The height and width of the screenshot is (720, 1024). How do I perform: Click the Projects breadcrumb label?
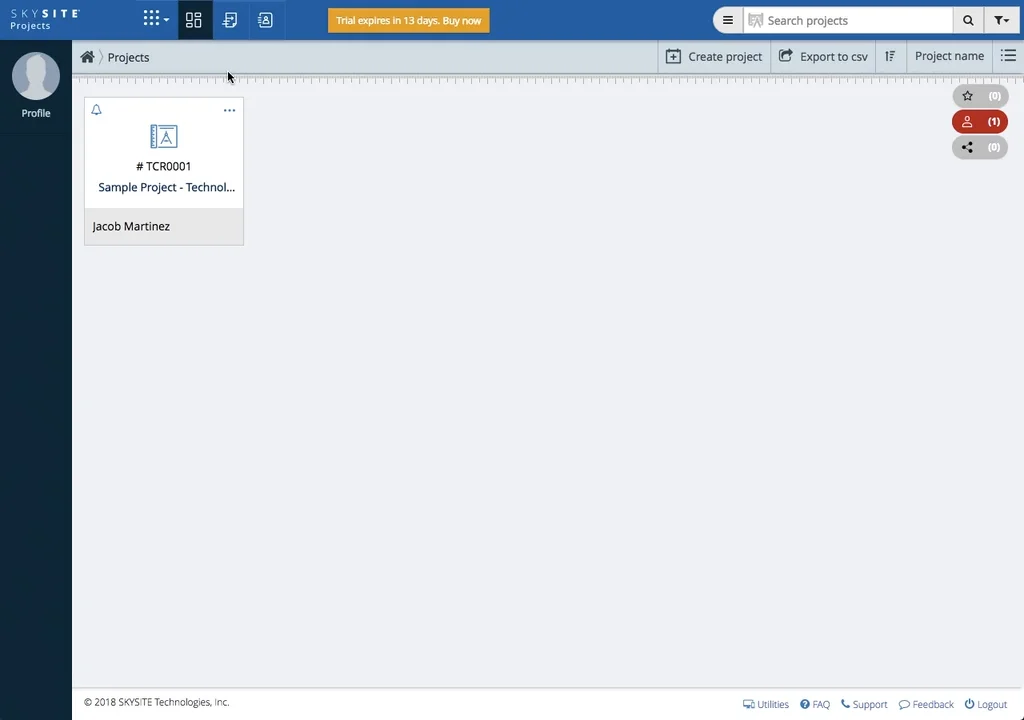click(128, 57)
